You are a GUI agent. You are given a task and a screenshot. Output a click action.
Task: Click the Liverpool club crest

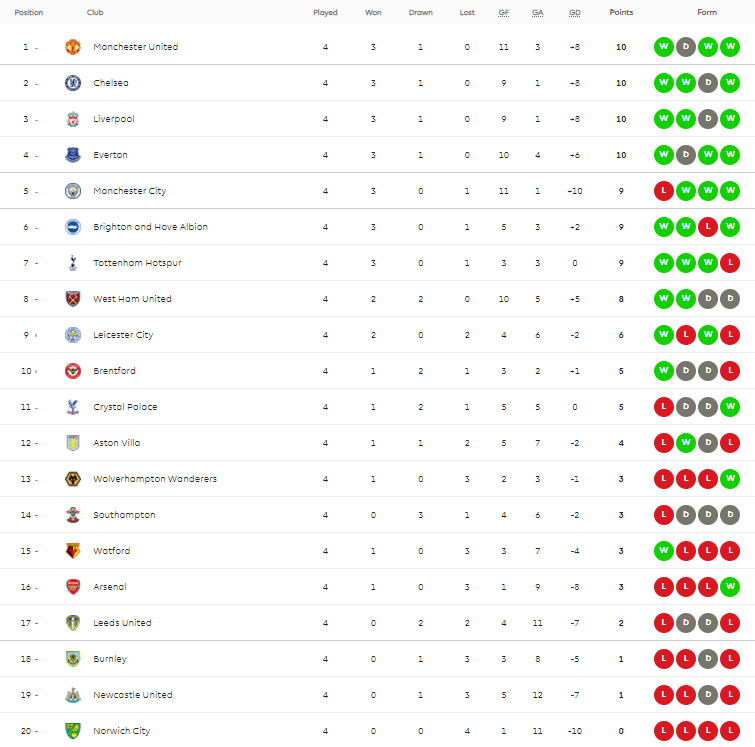pyautogui.click(x=73, y=119)
